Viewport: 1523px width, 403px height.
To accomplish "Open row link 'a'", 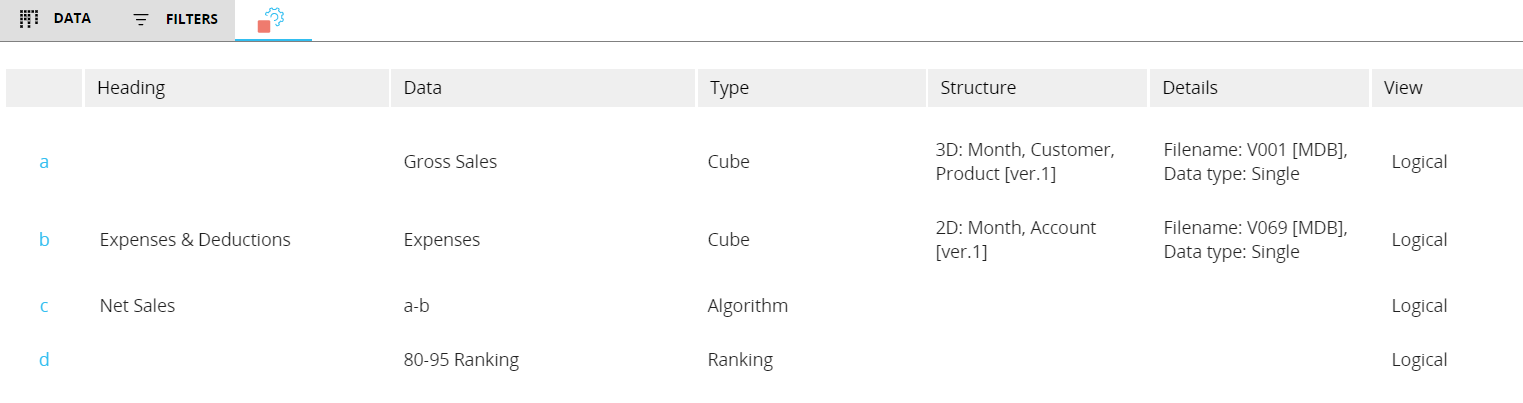I will pos(44,162).
